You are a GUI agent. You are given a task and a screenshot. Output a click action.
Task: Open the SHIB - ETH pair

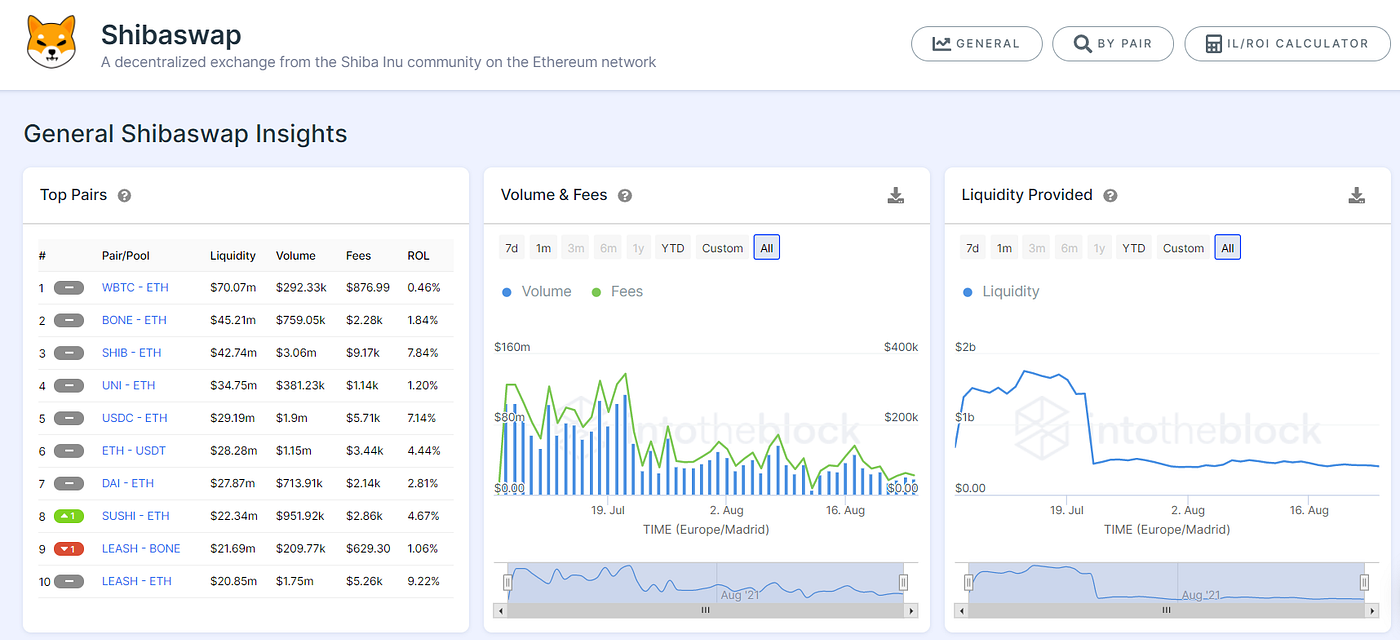coord(131,353)
